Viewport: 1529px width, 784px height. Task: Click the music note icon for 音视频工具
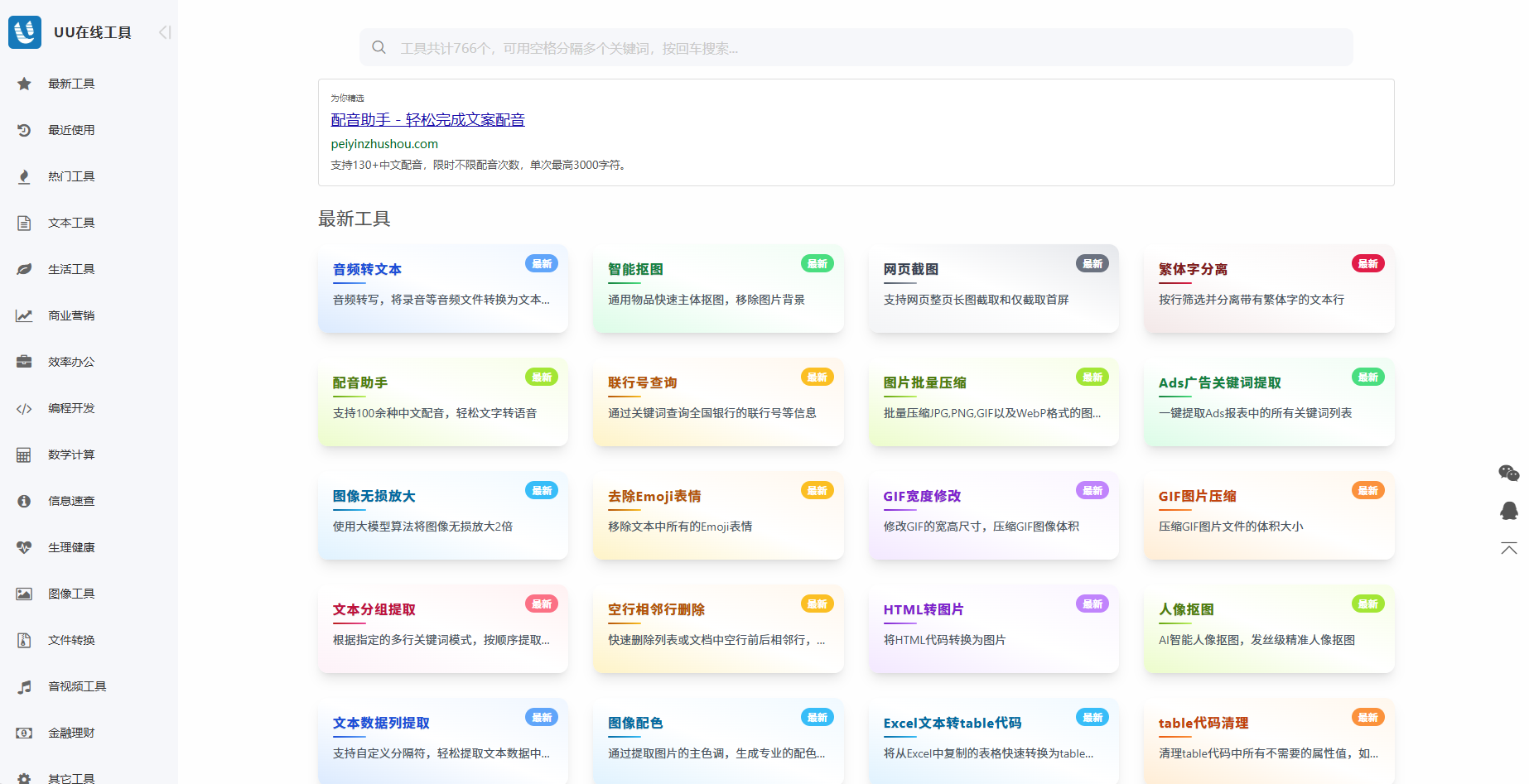click(24, 686)
